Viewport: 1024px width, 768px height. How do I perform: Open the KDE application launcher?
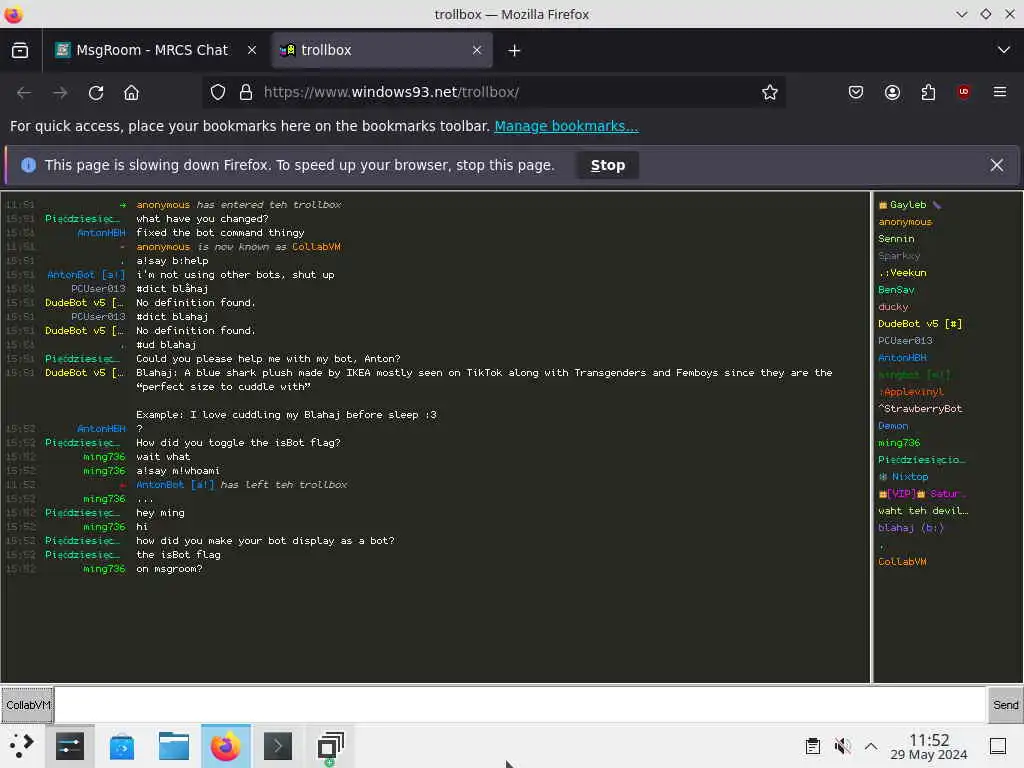click(22, 746)
